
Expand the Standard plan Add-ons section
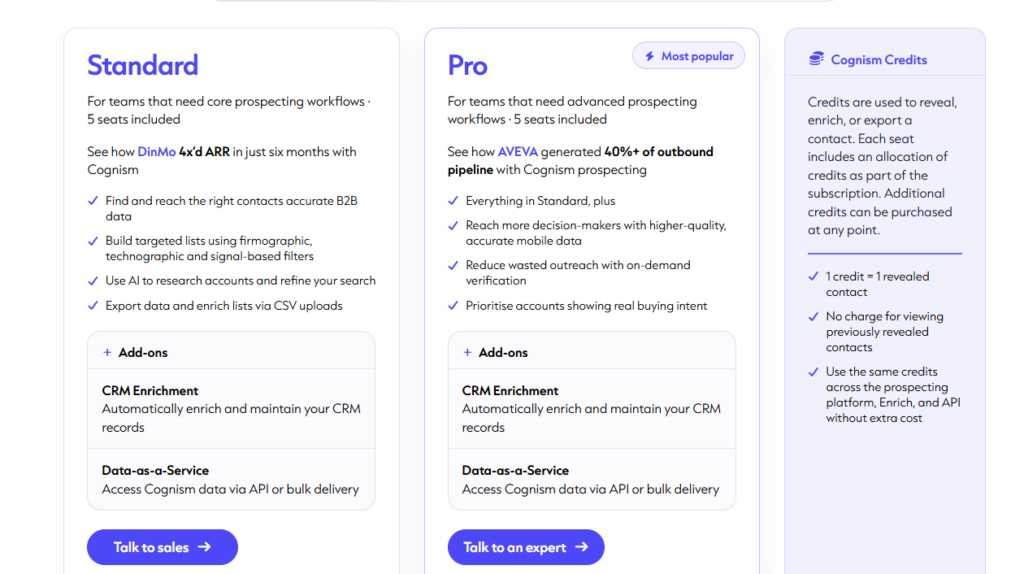231,352
